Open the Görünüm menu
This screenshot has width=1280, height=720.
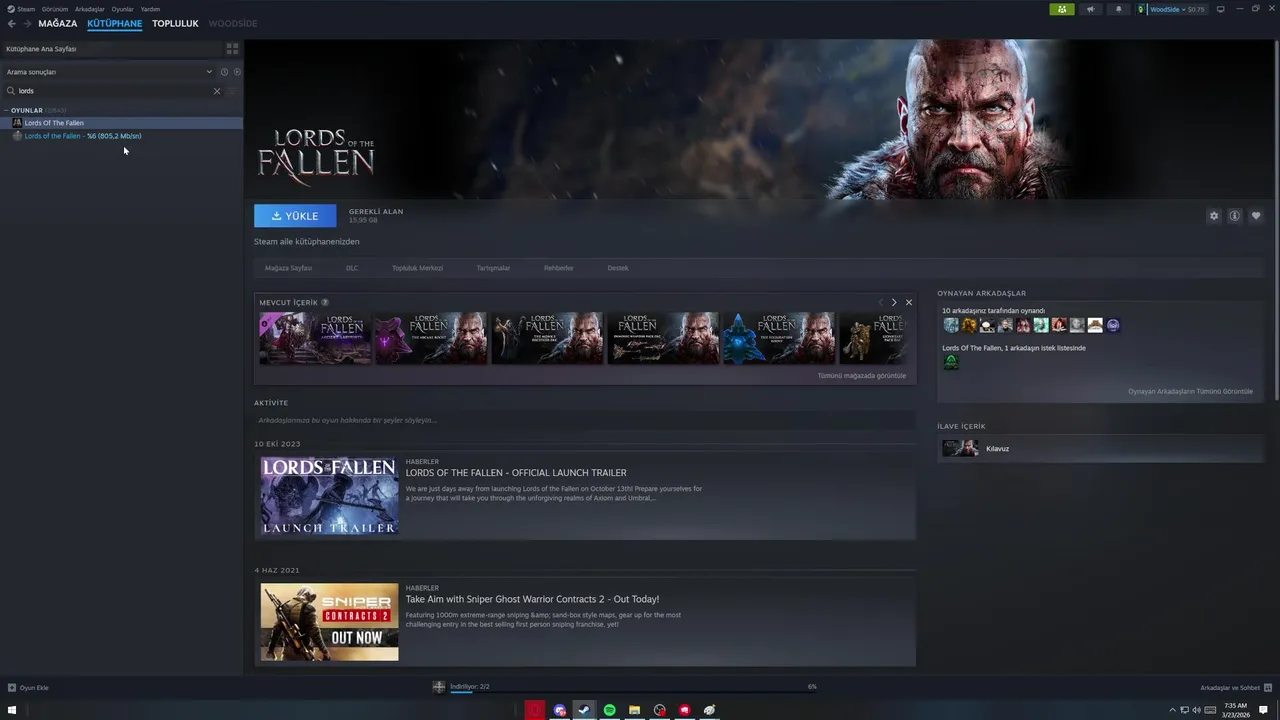click(55, 9)
